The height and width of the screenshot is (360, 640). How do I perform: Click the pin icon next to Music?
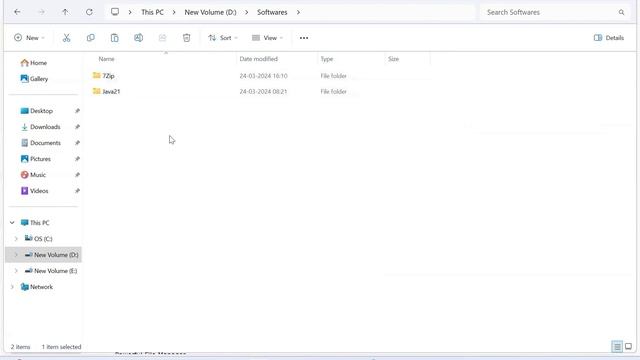coord(77,175)
